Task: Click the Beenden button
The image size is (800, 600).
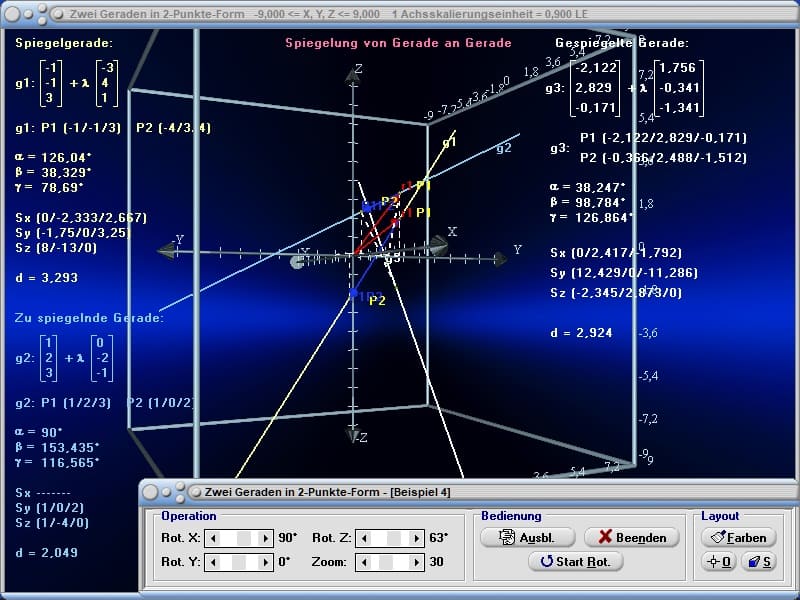Action: 632,537
